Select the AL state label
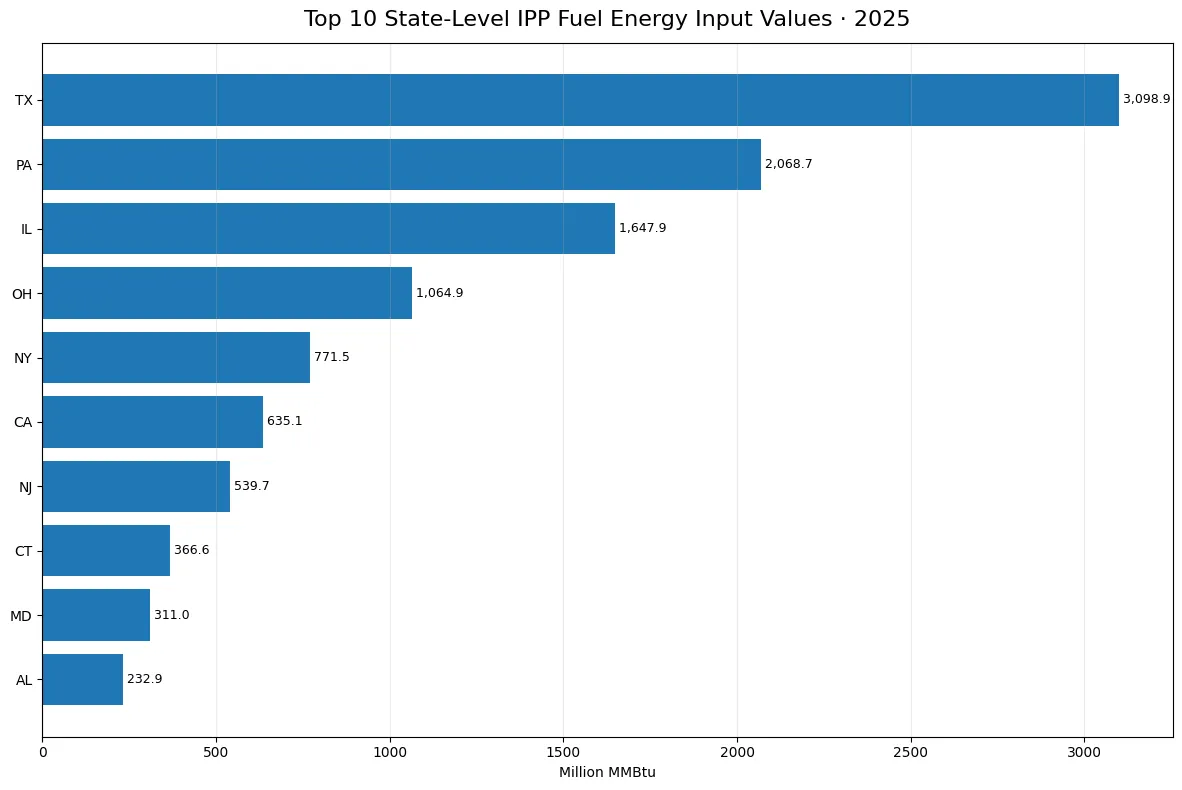The image size is (1182, 790). point(24,680)
